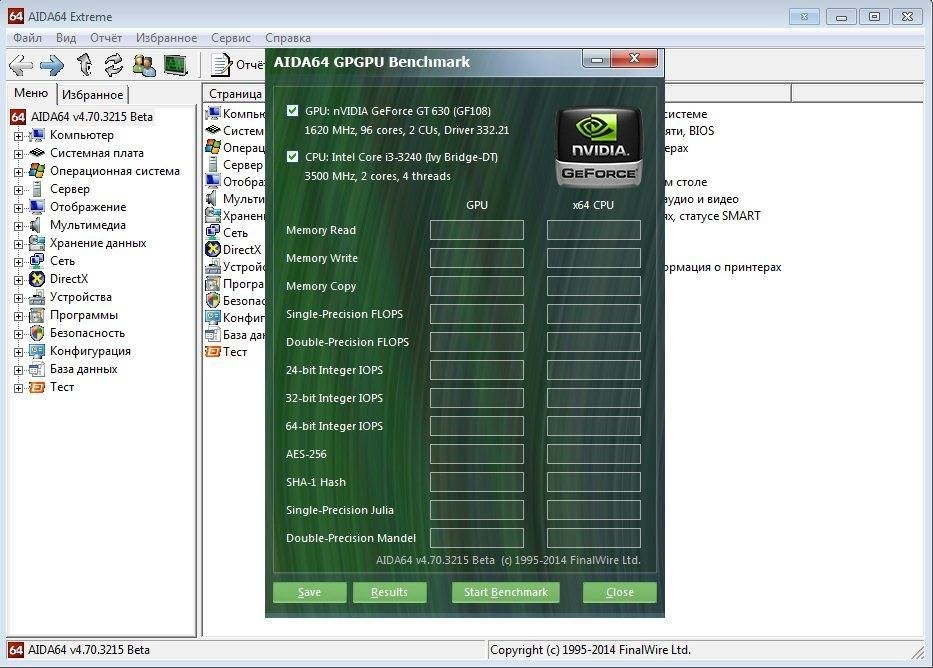This screenshot has height=668, width=933.
Task: Switch to the Избранное sidebar tab
Action: coord(93,95)
